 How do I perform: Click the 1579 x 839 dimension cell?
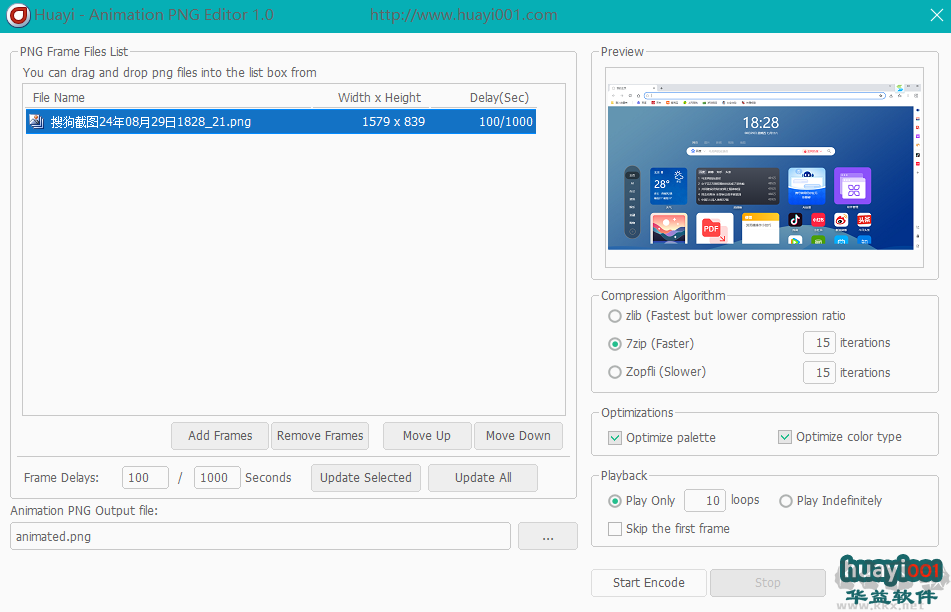coord(394,121)
